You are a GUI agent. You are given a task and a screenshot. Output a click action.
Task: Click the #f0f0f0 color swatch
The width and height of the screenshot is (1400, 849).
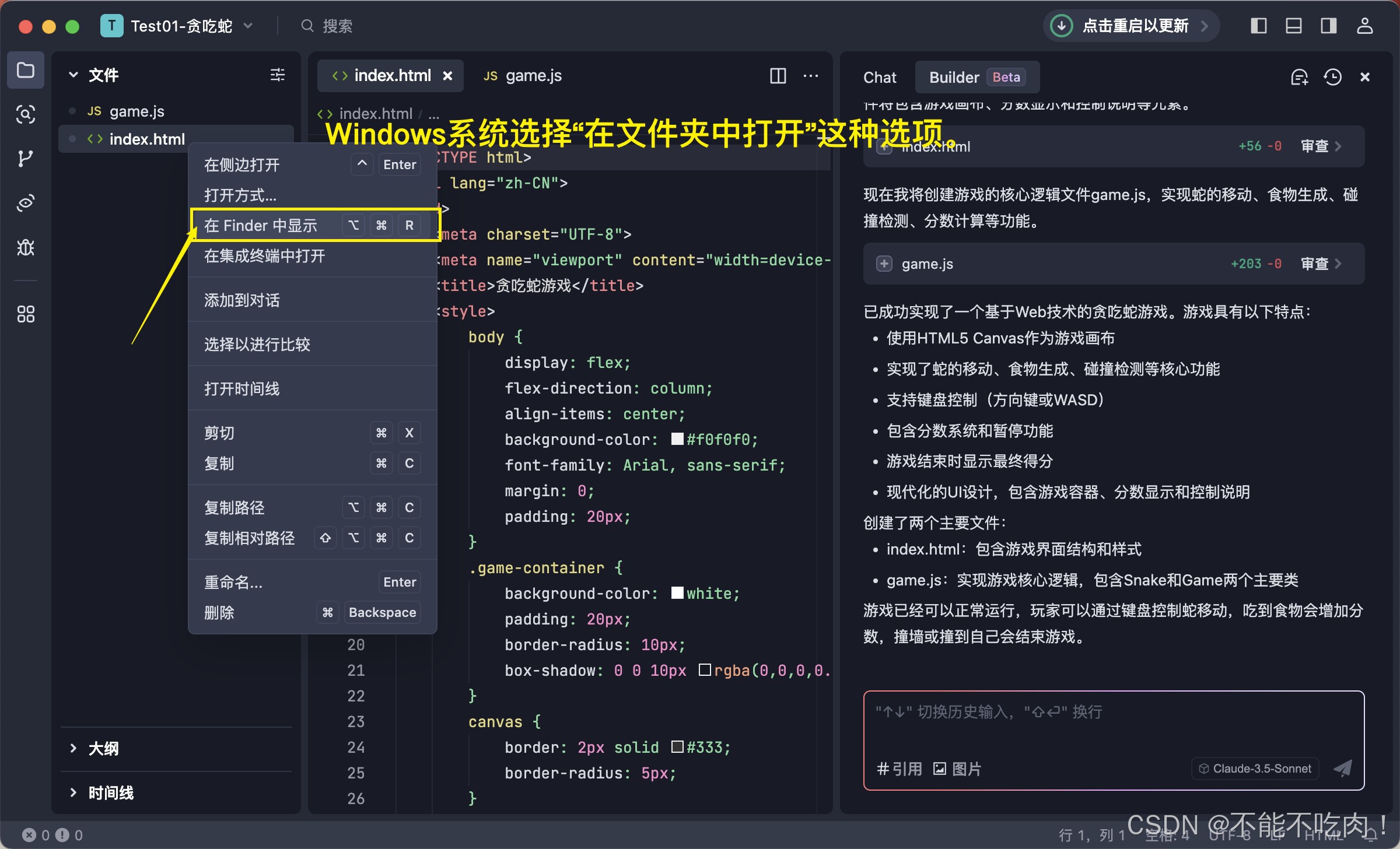coord(677,439)
